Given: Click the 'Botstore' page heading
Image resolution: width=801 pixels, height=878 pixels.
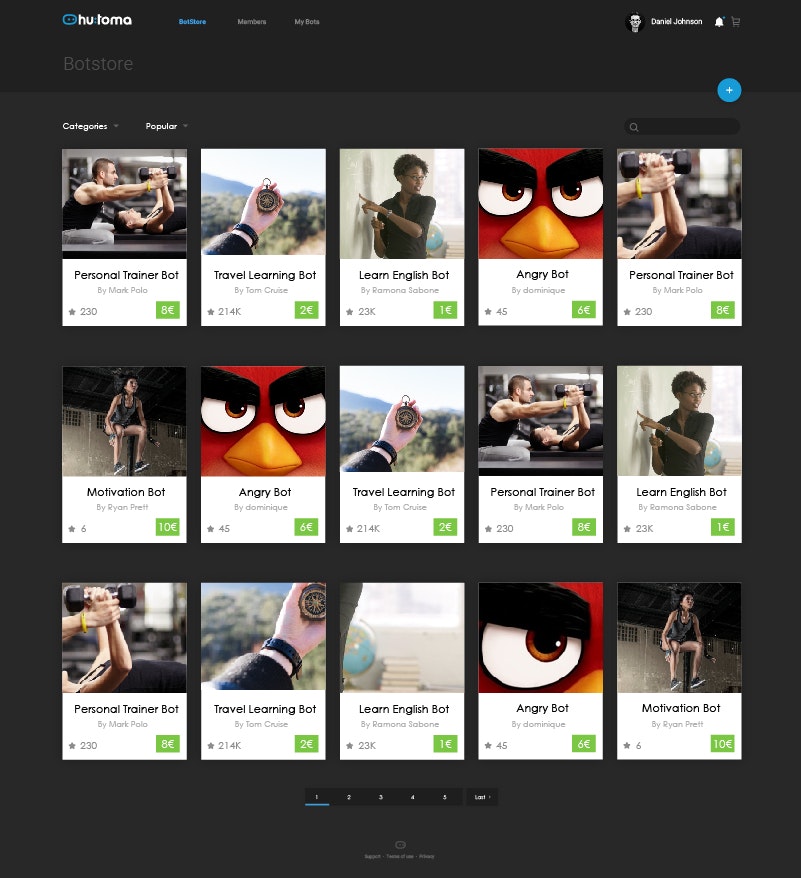Looking at the screenshot, I should pyautogui.click(x=98, y=64).
